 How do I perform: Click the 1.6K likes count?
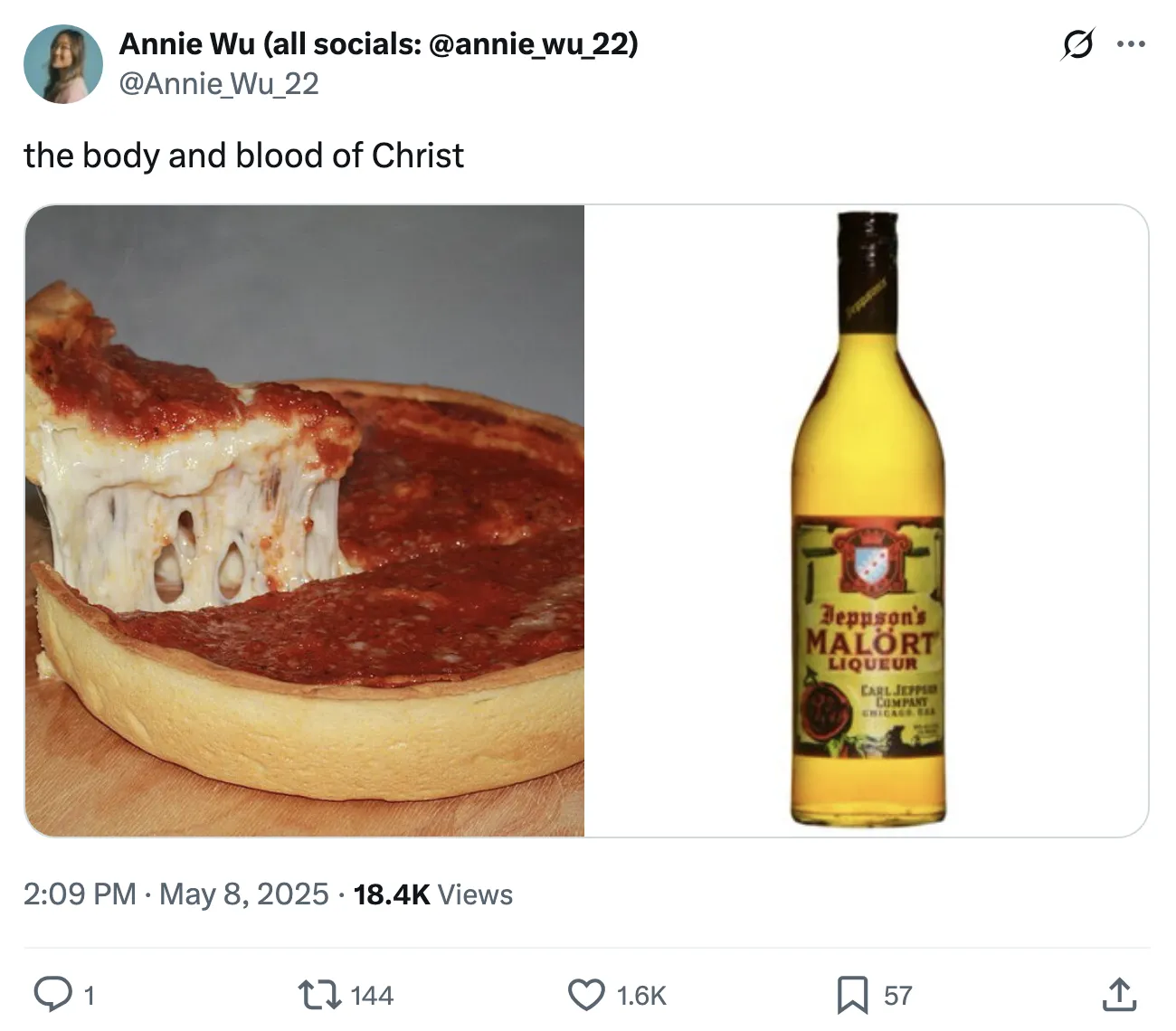pos(641,996)
